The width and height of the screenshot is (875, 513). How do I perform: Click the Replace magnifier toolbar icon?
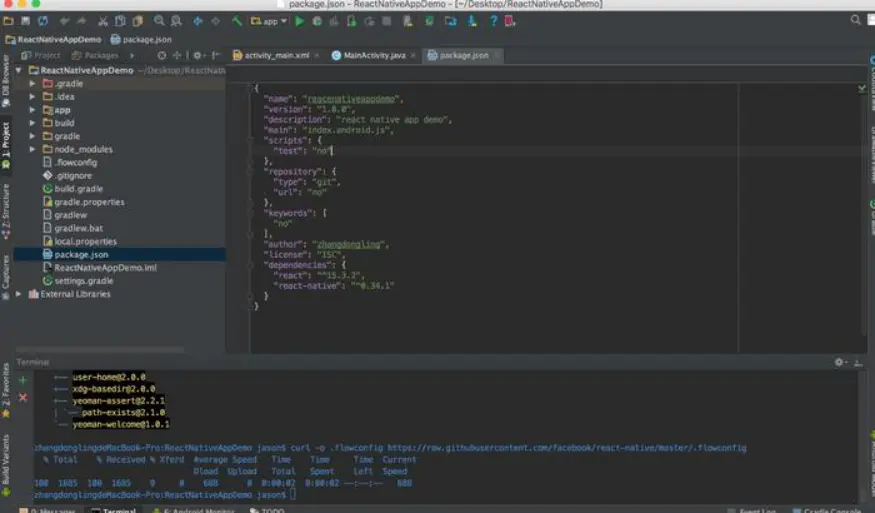coord(176,21)
